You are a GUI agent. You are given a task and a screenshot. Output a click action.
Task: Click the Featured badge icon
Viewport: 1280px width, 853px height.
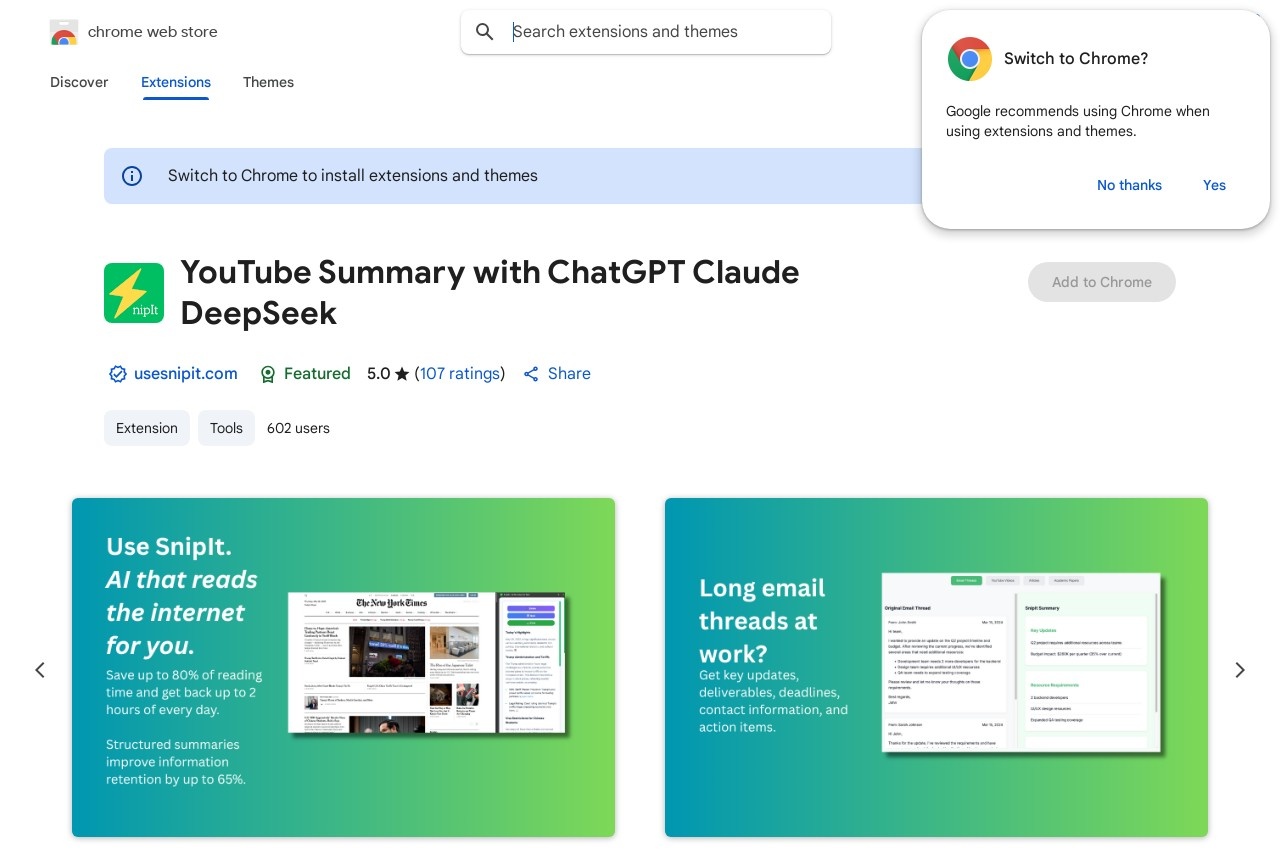(x=268, y=374)
